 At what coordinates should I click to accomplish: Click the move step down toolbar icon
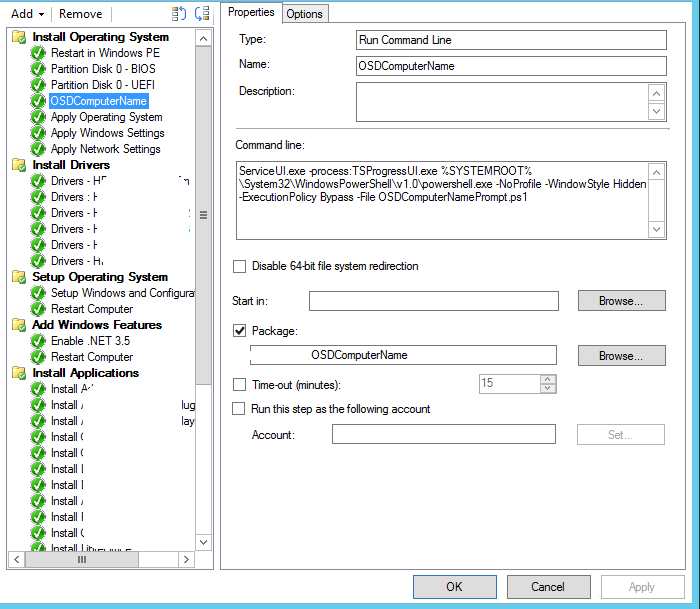click(202, 14)
